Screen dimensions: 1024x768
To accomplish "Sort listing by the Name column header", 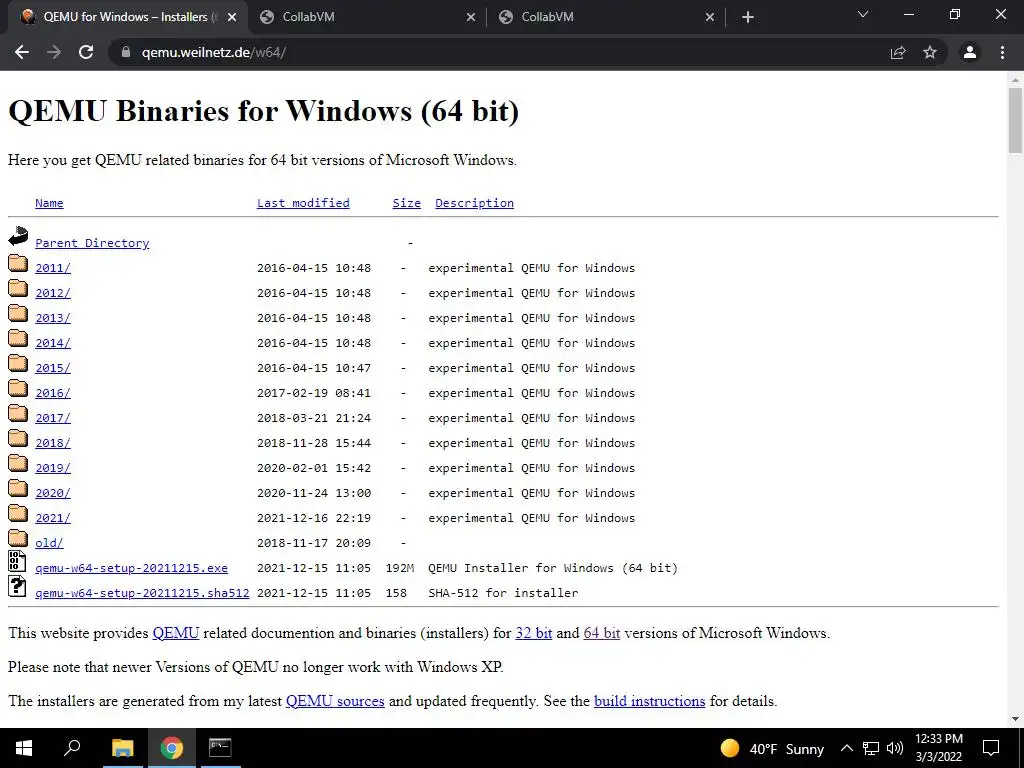I will tap(49, 203).
